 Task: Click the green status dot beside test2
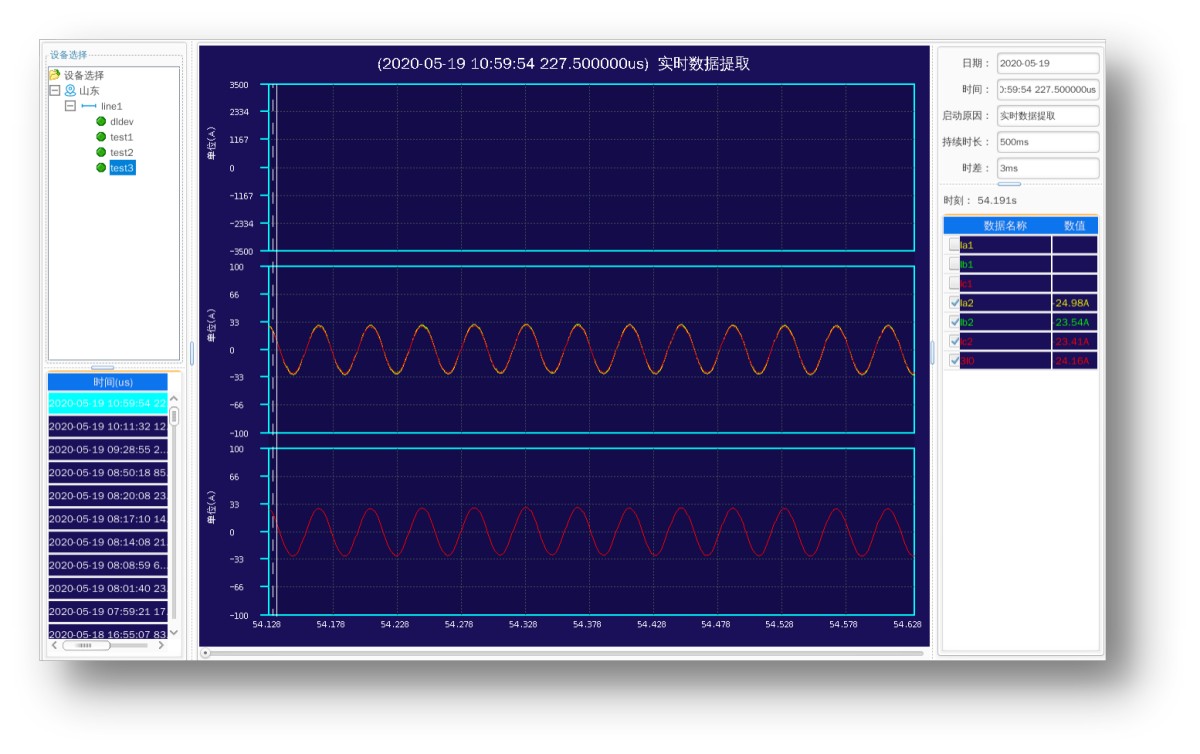pos(101,152)
